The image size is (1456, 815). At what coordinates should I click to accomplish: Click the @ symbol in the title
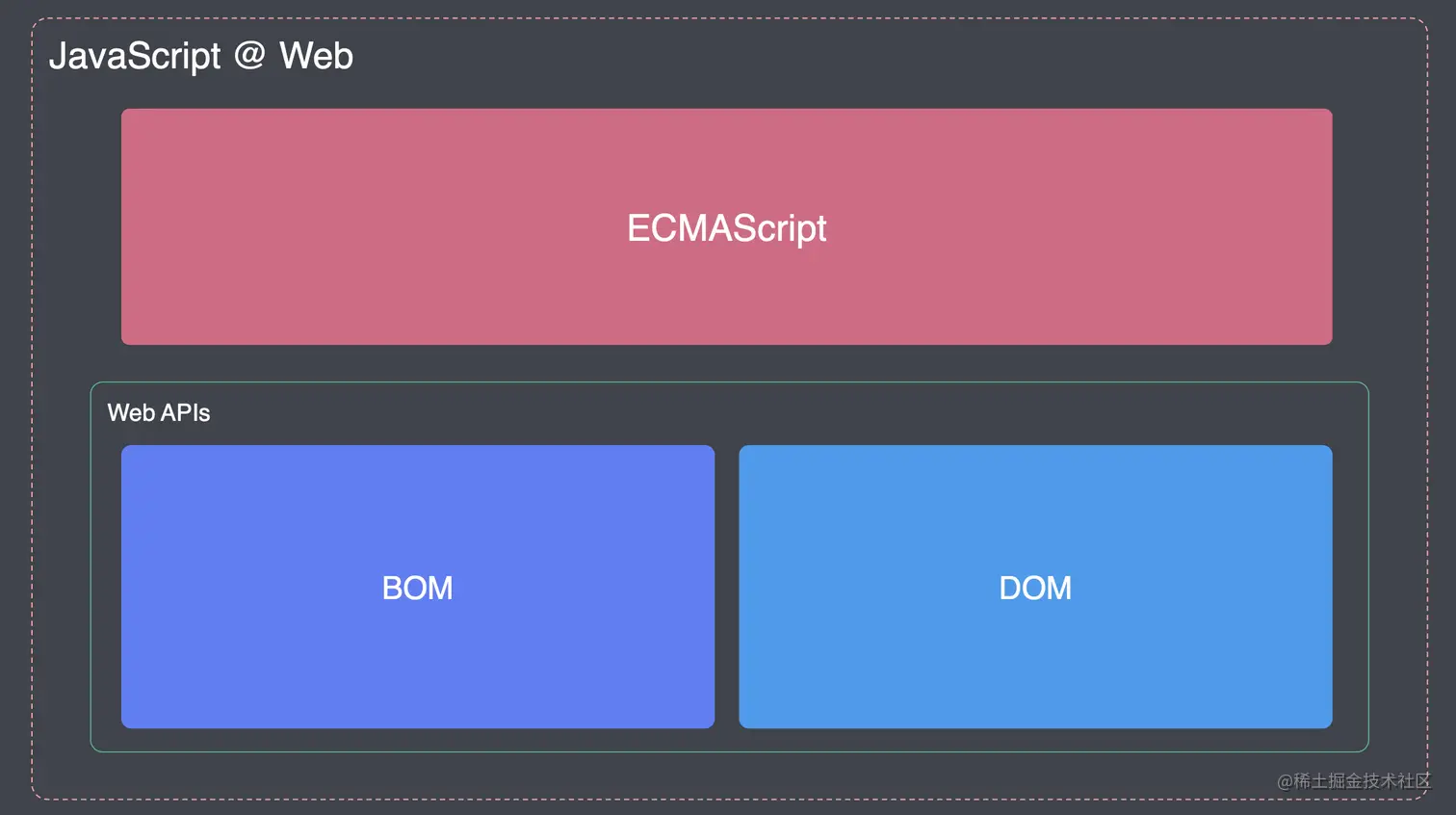[x=249, y=56]
